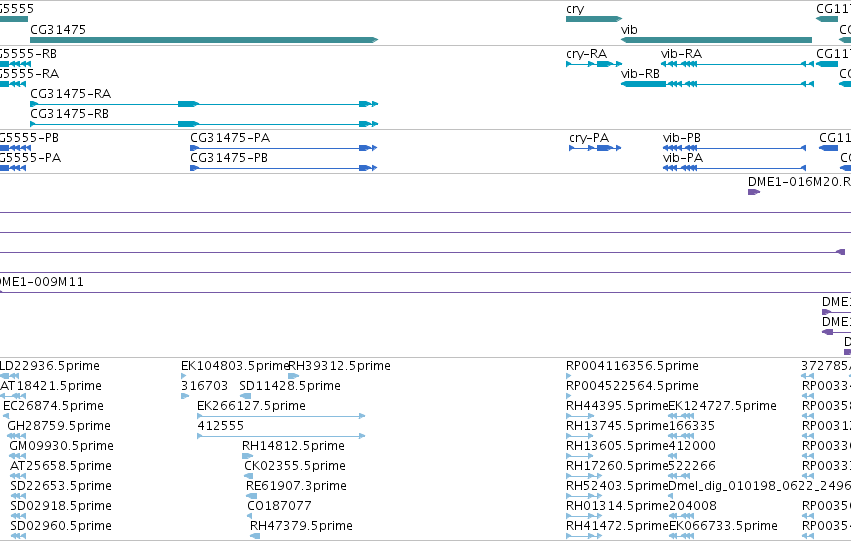
Task: Select the vib-RA transcript label
Action: pos(682,54)
